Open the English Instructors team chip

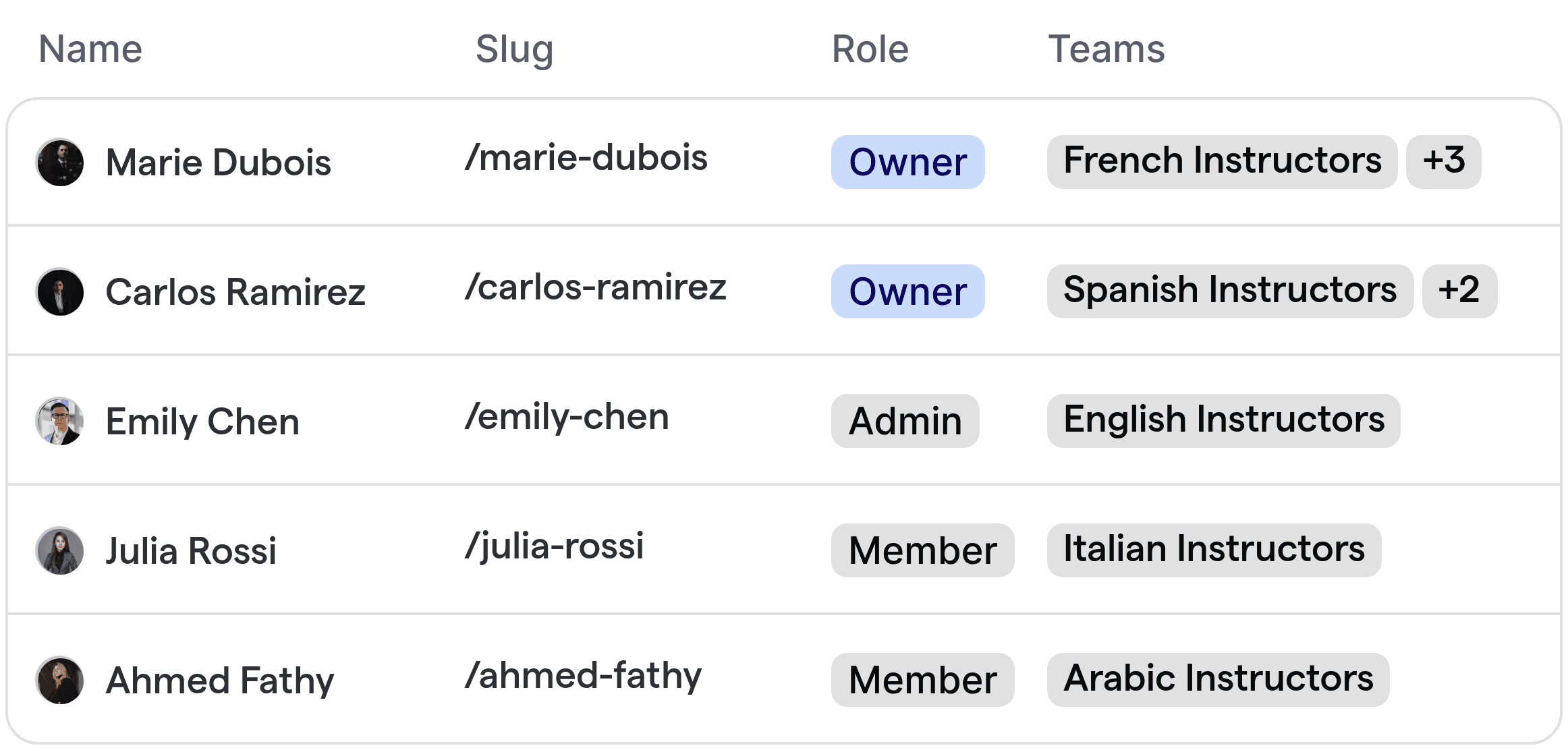pyautogui.click(x=1224, y=421)
